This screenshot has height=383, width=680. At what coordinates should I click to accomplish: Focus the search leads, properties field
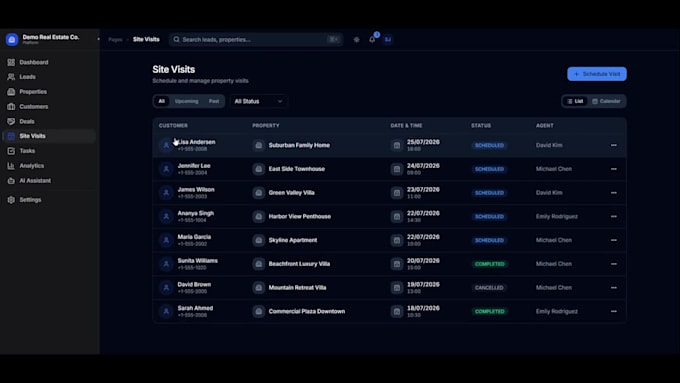click(256, 39)
